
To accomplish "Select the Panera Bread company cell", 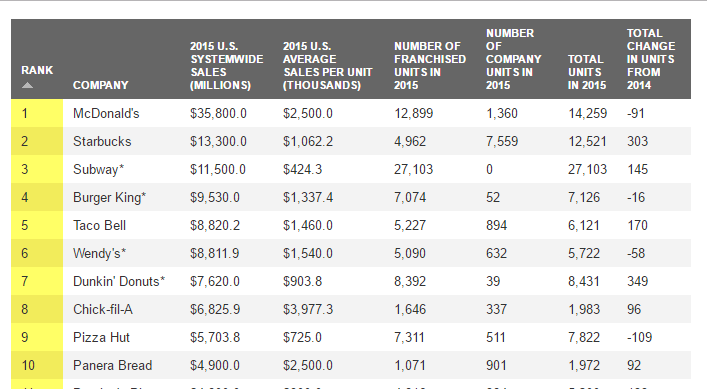I will click(112, 365).
